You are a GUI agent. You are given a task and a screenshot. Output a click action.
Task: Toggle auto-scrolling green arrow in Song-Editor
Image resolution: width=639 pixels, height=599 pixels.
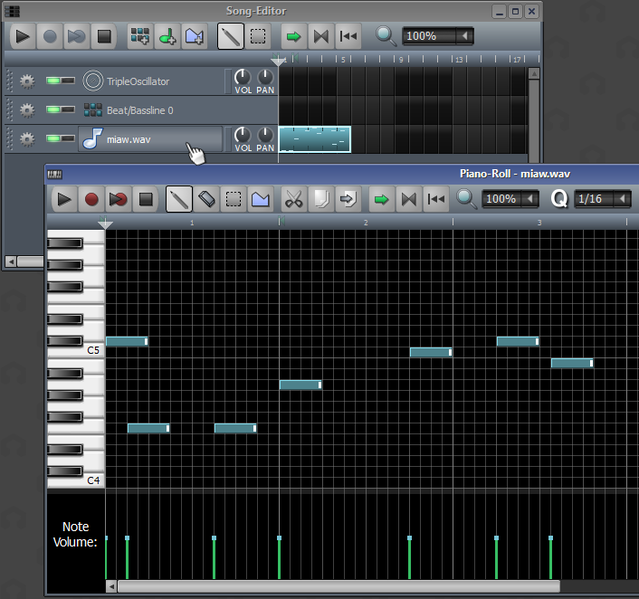(x=294, y=37)
